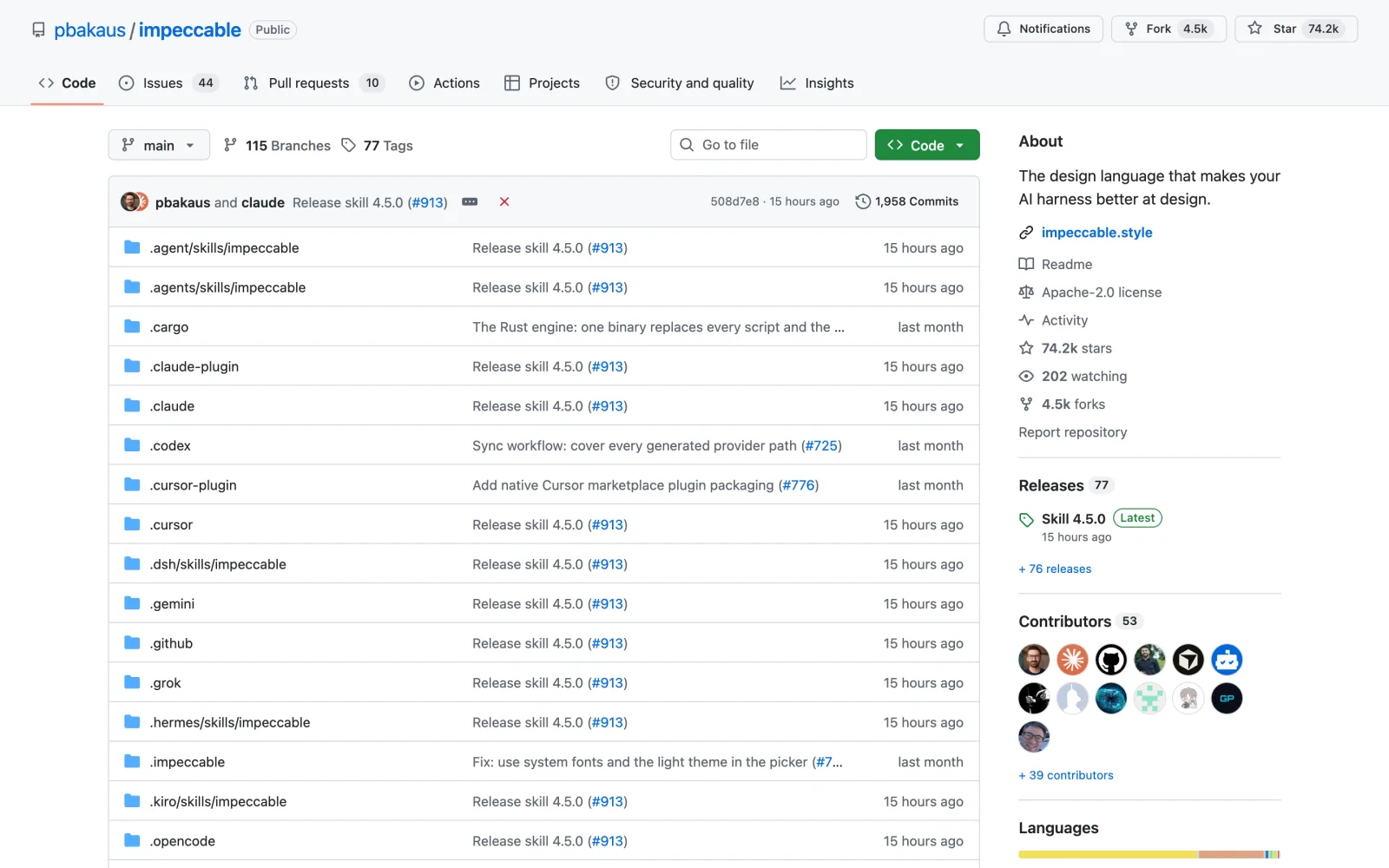Image resolution: width=1389 pixels, height=868 pixels.
Task: Click the Readme book icon
Action: 1026,264
